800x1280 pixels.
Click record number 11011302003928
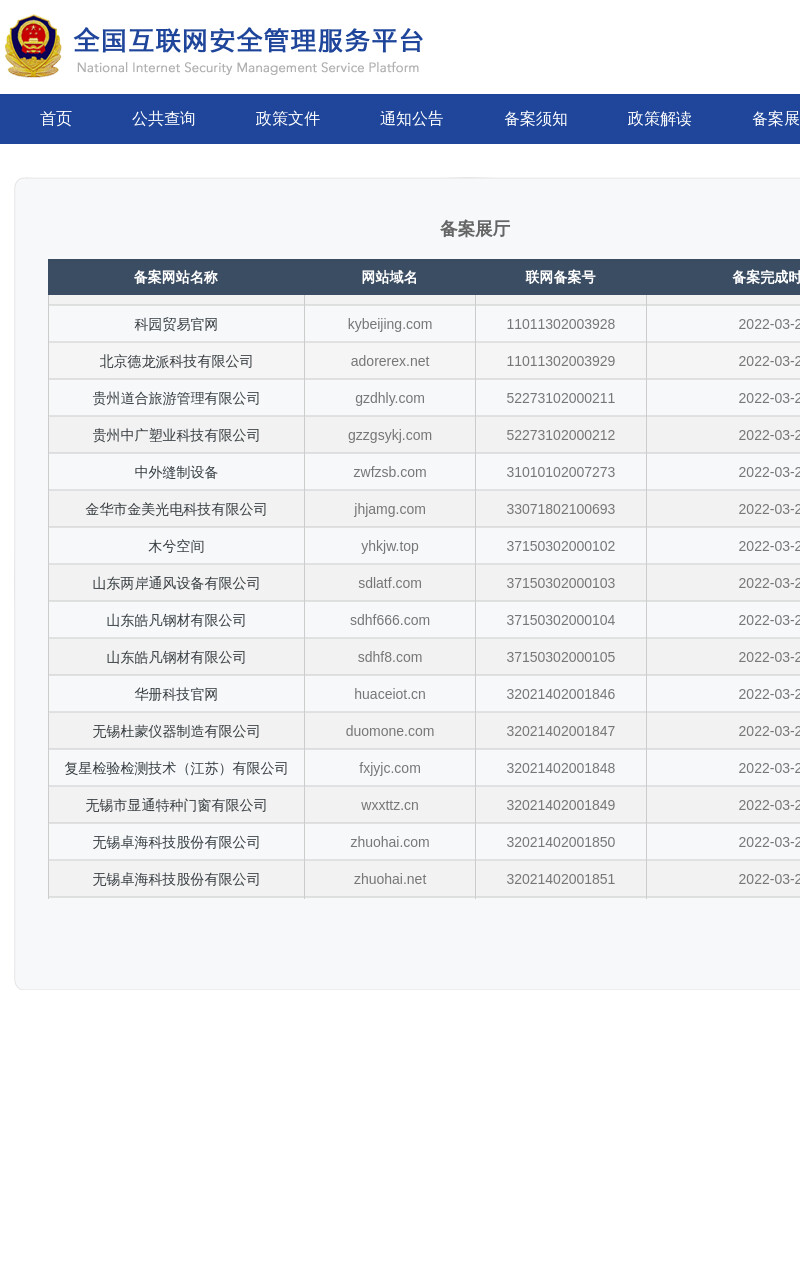coord(561,324)
